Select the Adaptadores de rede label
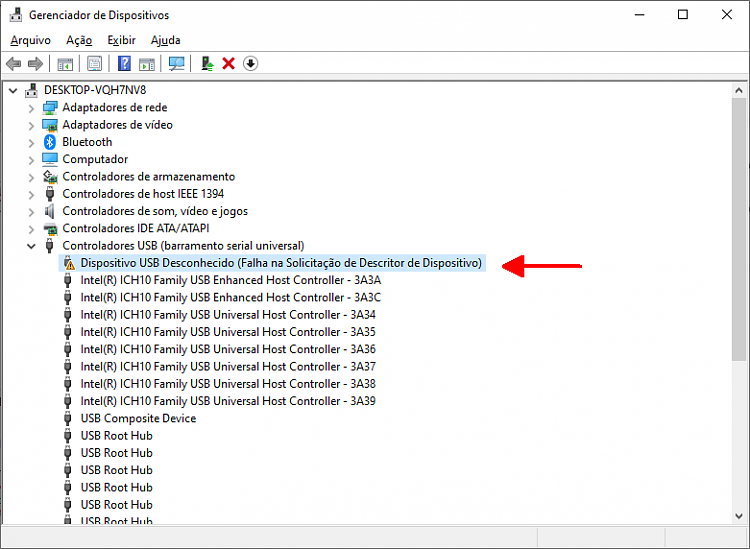Image resolution: width=750 pixels, height=549 pixels. 115,108
